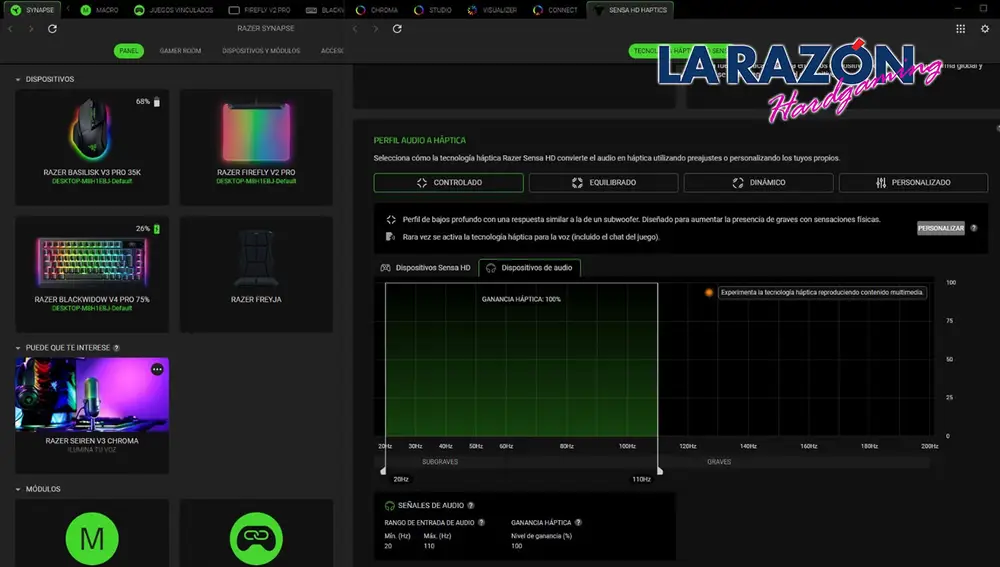
Task: Open Dispositivos y Módulos section
Action: tap(261, 51)
